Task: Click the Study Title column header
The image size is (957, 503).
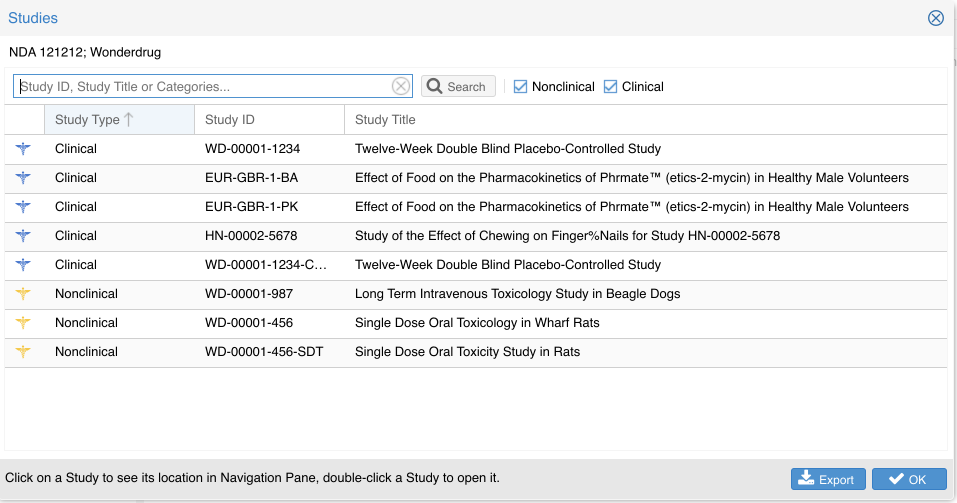Action: click(385, 120)
